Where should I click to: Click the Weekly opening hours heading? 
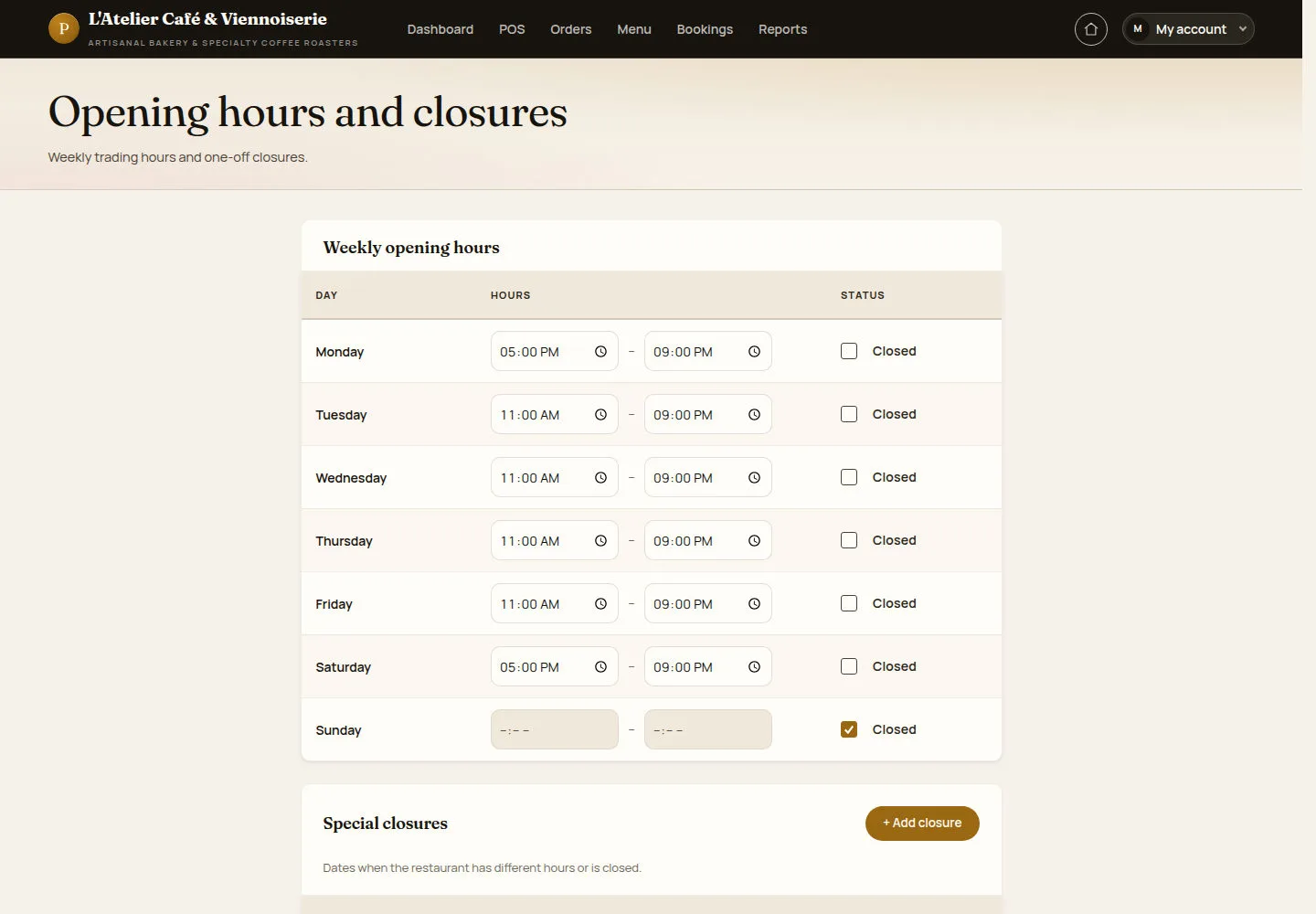tap(411, 248)
